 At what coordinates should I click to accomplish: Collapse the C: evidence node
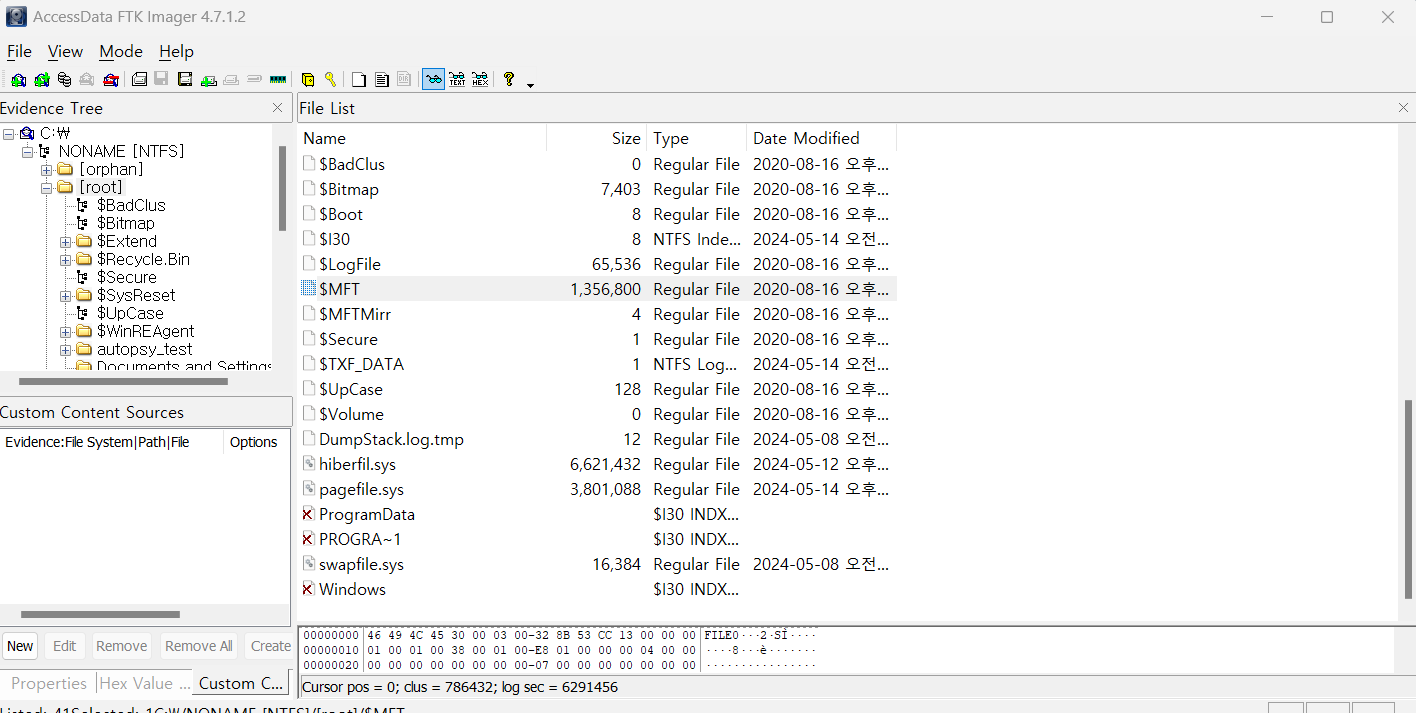click(8, 133)
